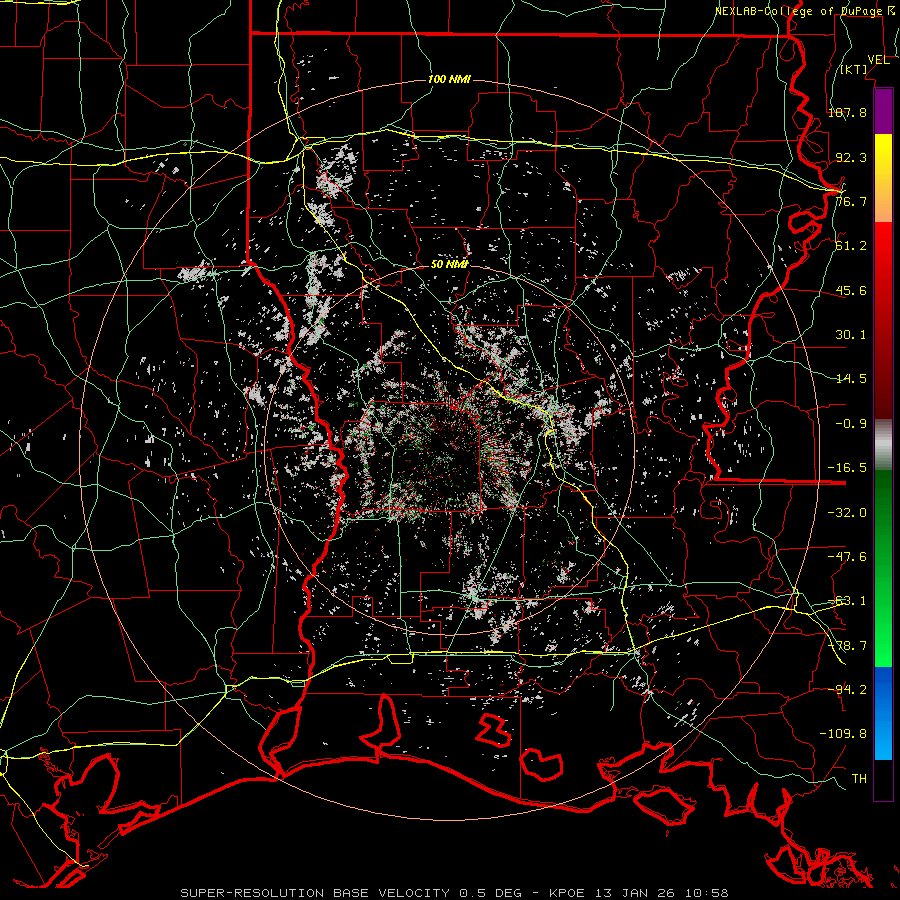Click the VEL legend title
Screen dimensions: 900x900
[x=878, y=60]
